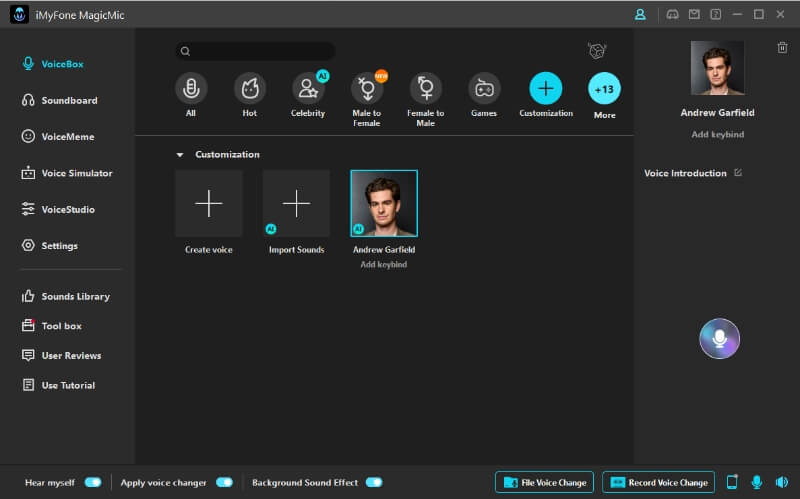The height and width of the screenshot is (499, 800).
Task: Delete voice with trash icon
Action: (x=782, y=47)
